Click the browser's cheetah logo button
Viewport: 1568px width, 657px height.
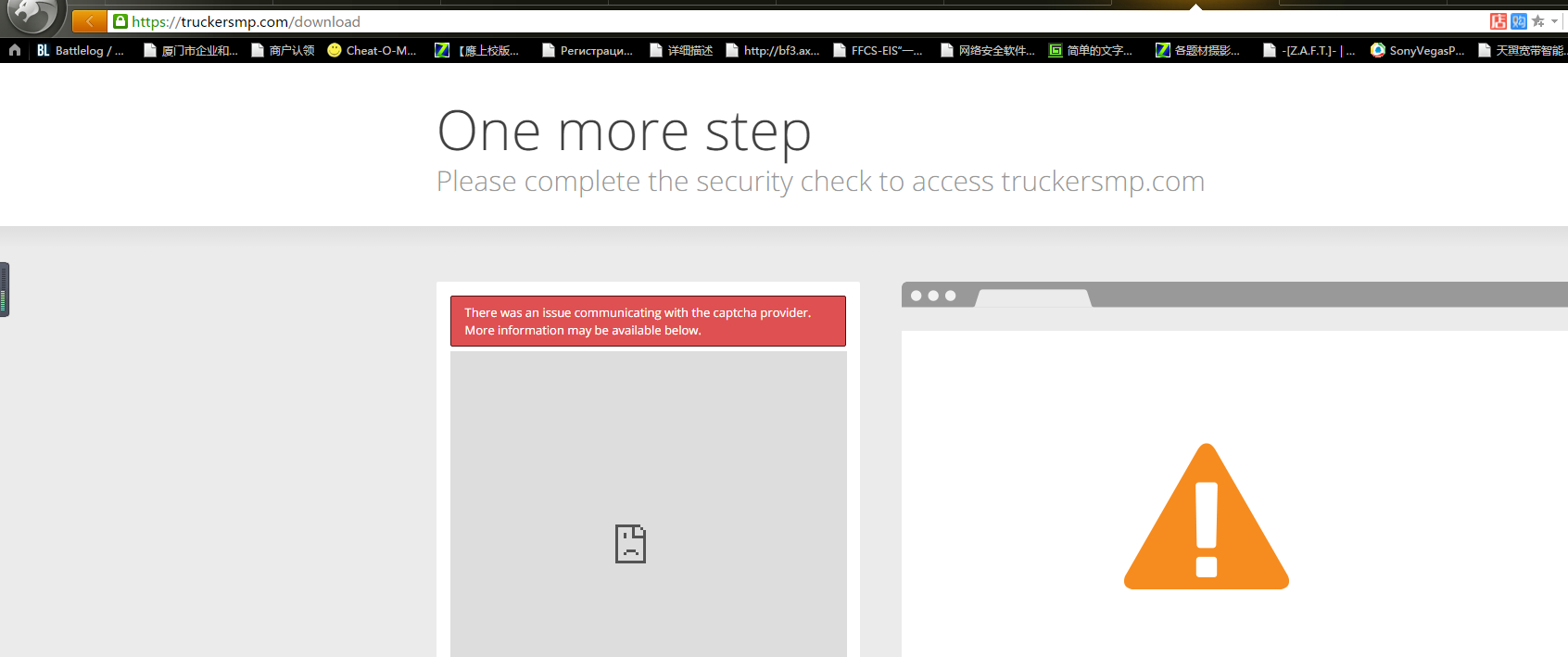tap(34, 15)
